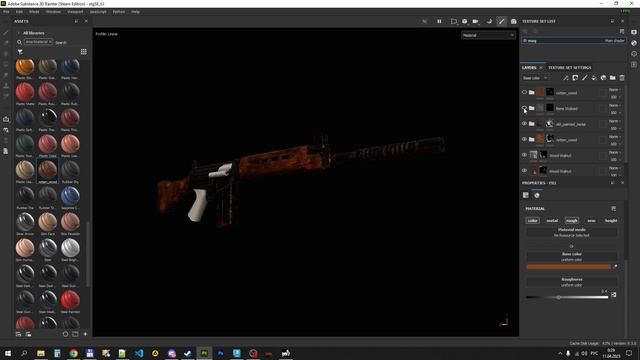Toggle the height channel button
Viewport: 640px width, 360px height.
click(x=611, y=220)
